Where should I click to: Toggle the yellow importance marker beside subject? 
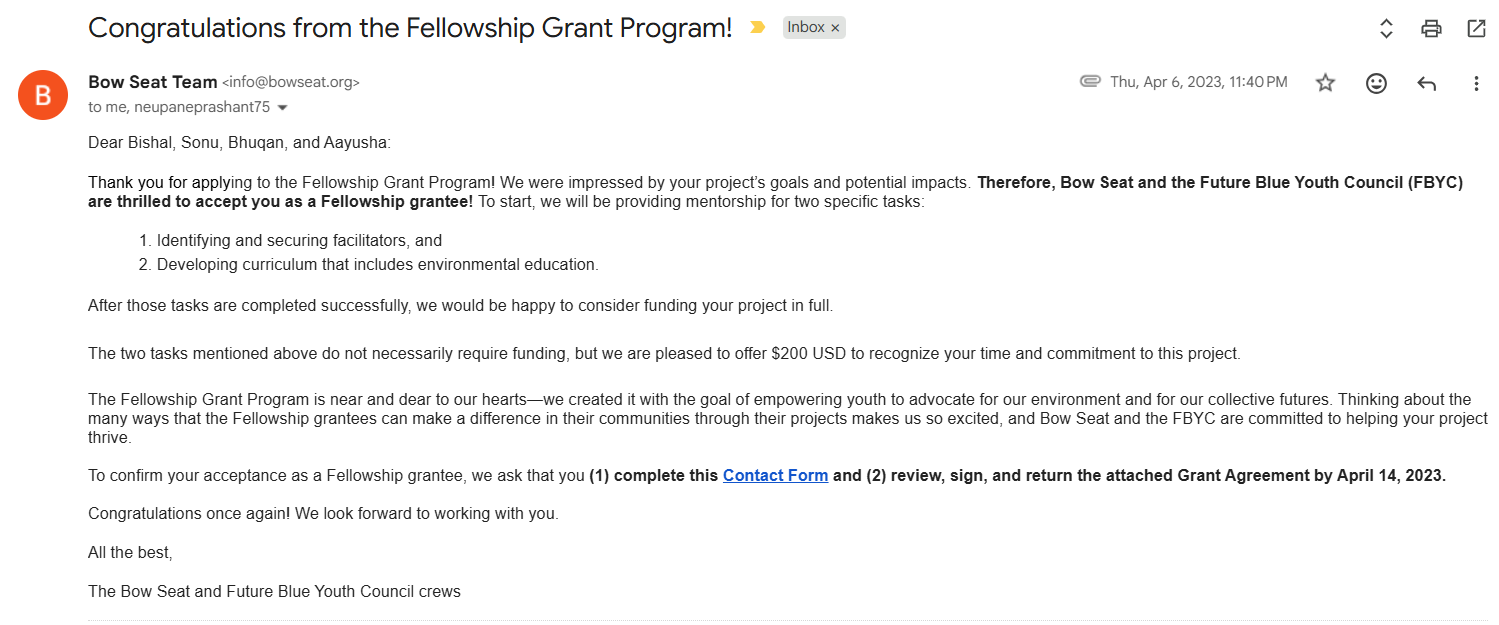[757, 28]
